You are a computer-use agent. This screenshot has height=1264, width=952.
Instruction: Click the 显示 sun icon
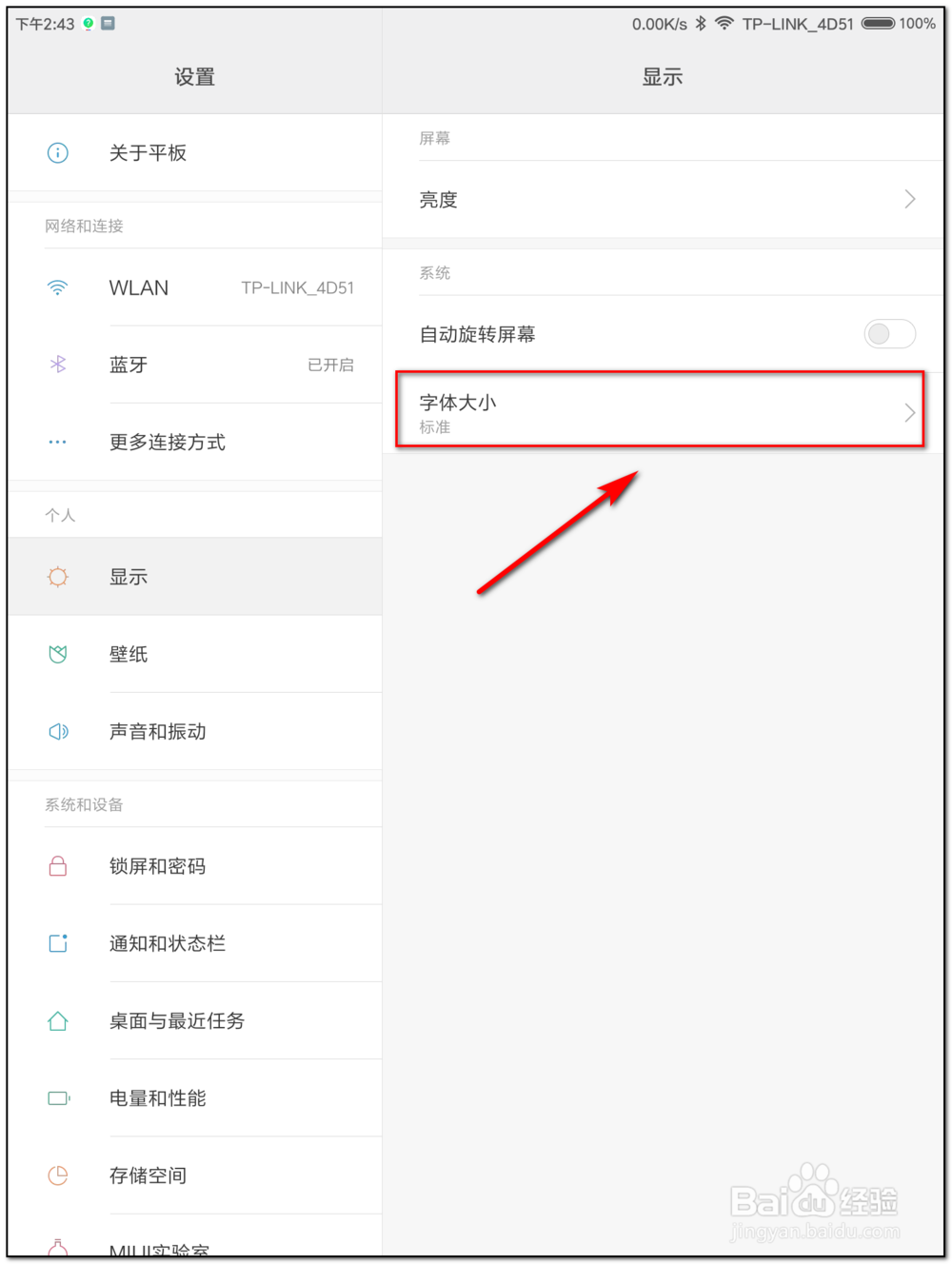(x=58, y=577)
